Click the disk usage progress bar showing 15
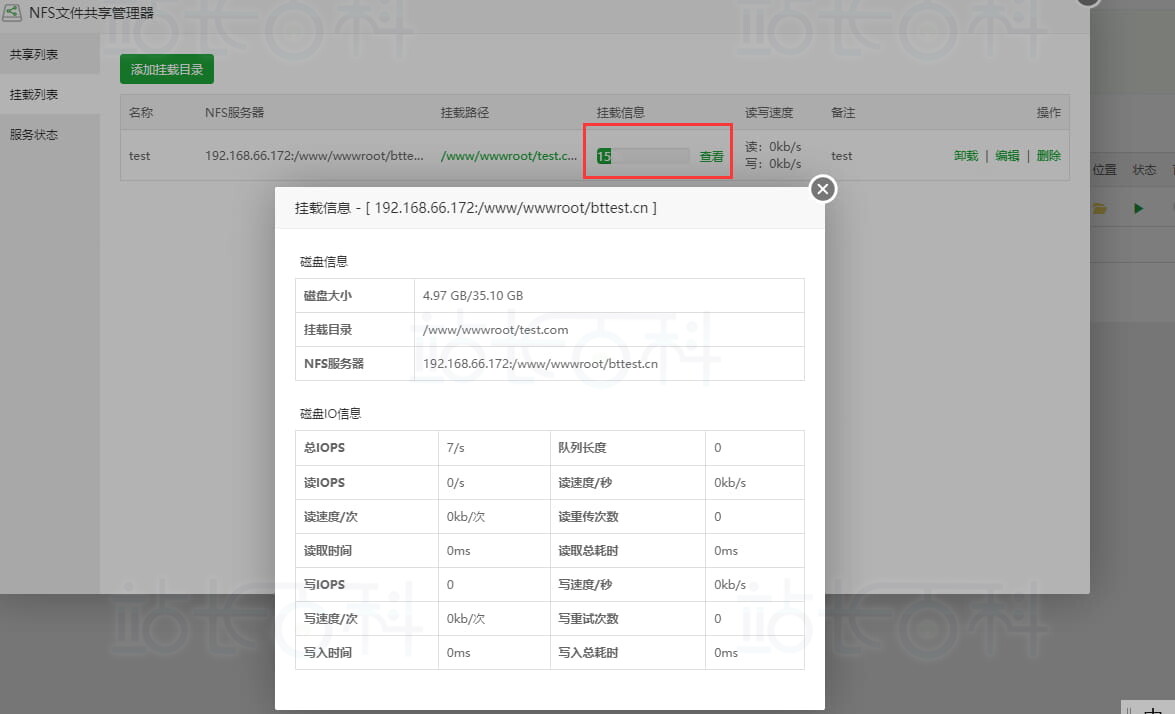The height and width of the screenshot is (714, 1175). coord(642,156)
